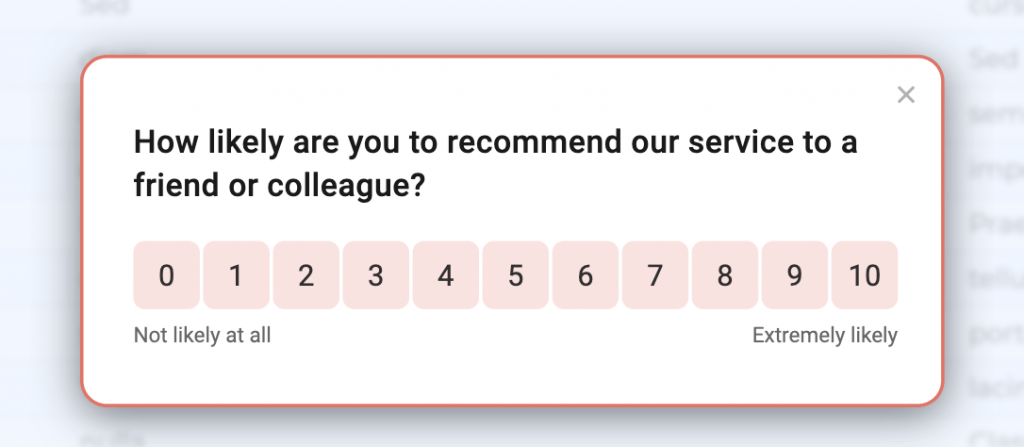Click empty space below the rating labels
This screenshot has height=447, width=1024.
coord(510,375)
